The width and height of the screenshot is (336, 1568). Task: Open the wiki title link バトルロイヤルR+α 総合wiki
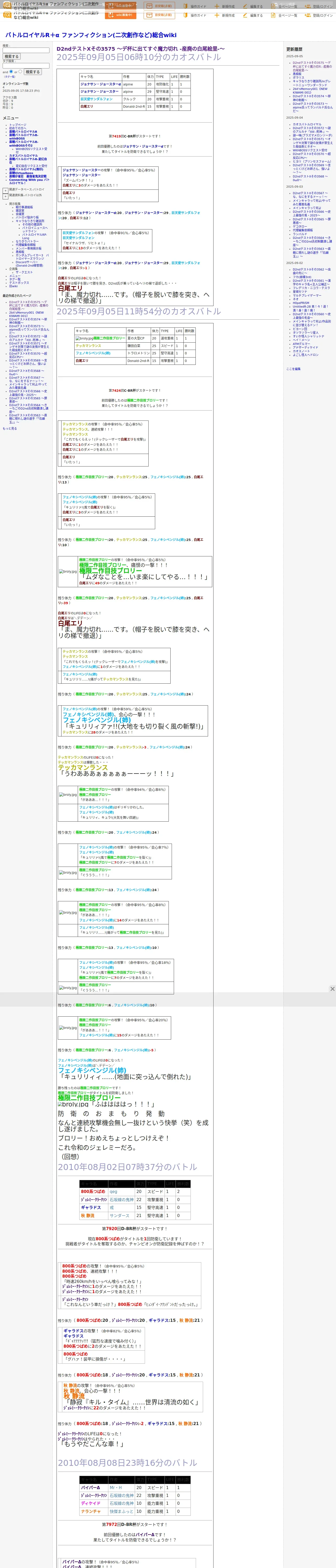91,35
